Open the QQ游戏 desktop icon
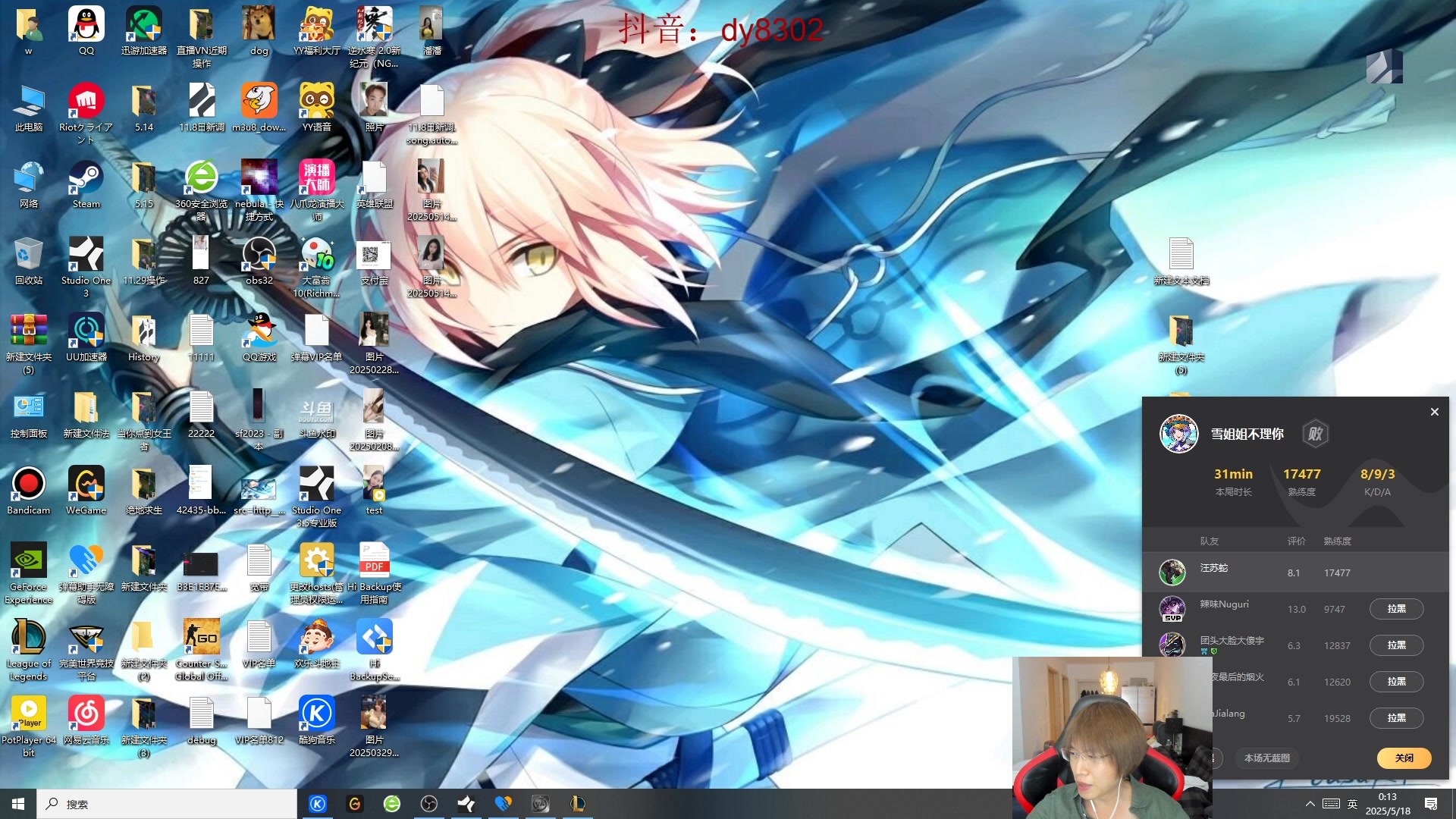This screenshot has height=819, width=1456. click(x=259, y=337)
